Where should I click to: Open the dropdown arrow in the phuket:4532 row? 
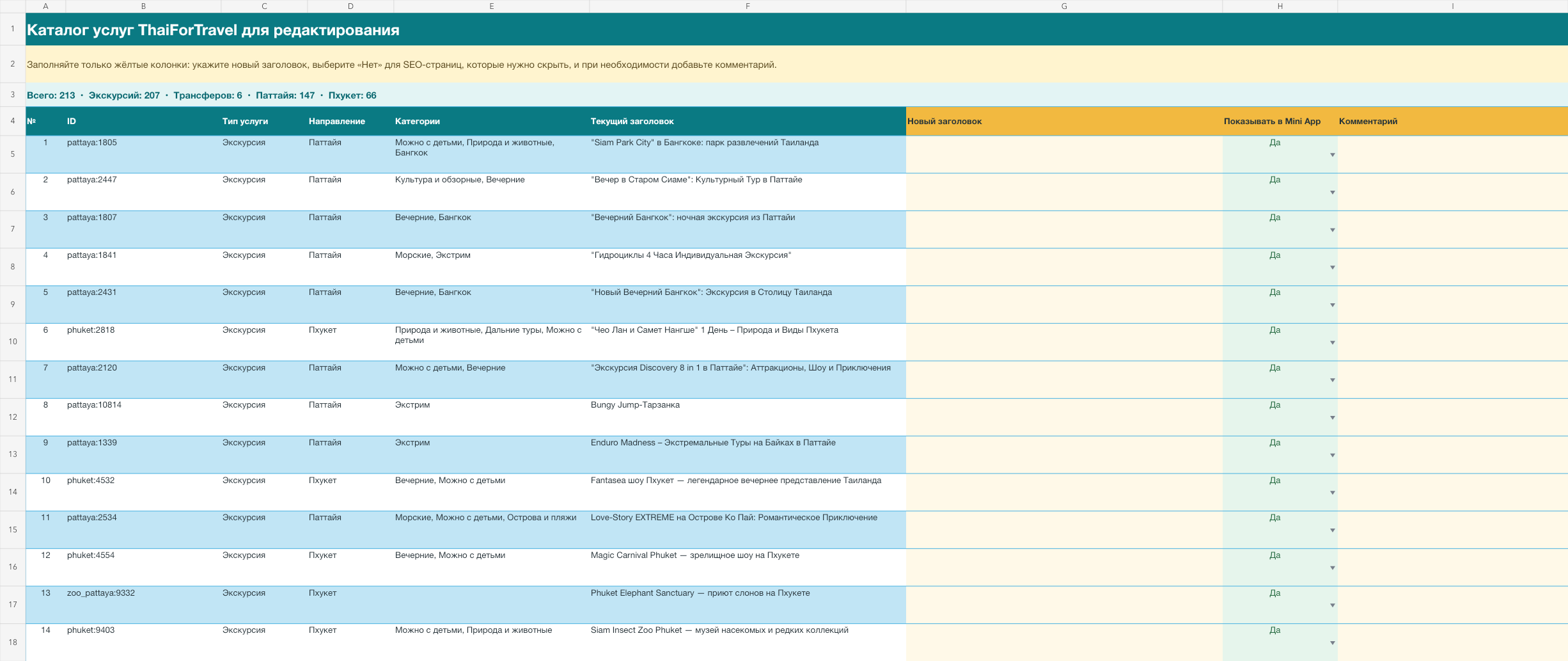pos(1332,493)
